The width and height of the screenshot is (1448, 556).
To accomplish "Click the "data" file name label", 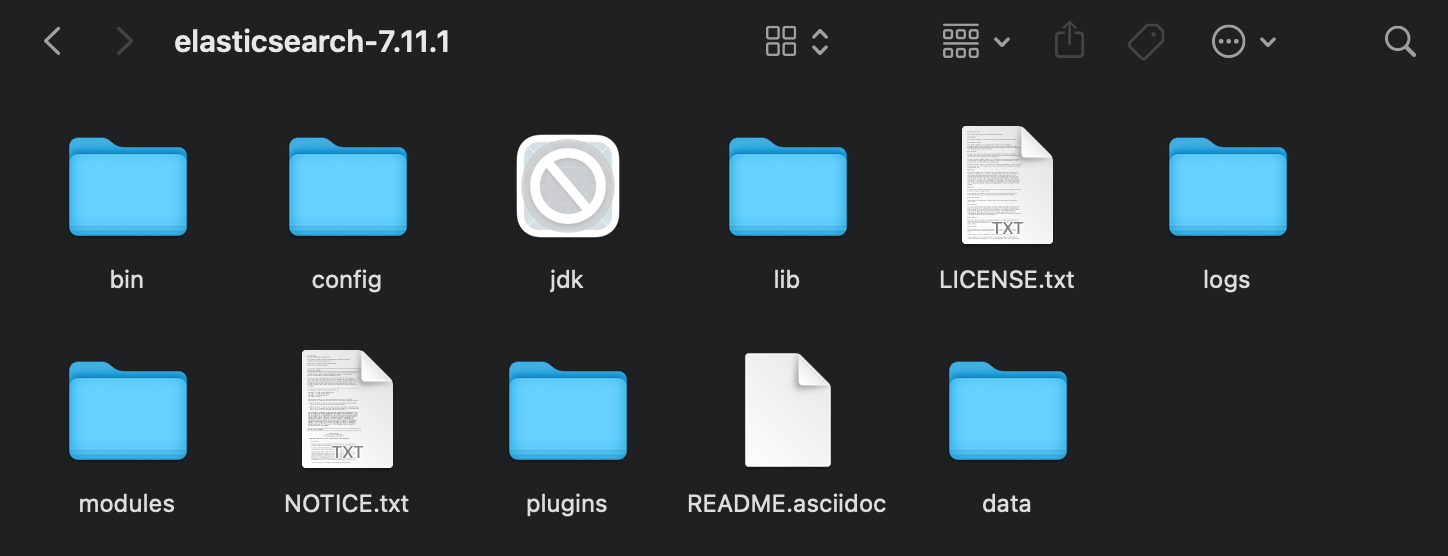I will (1007, 503).
